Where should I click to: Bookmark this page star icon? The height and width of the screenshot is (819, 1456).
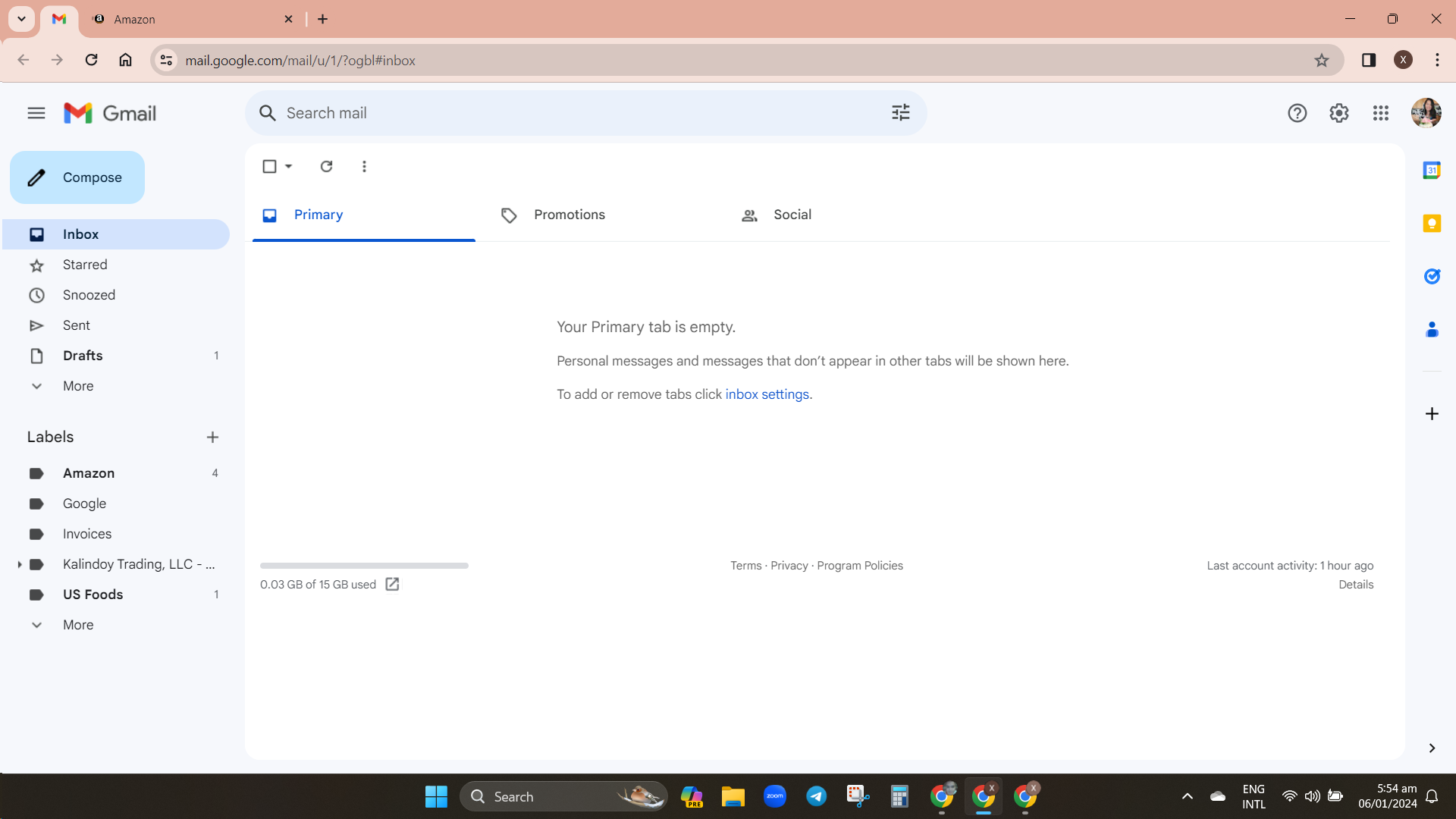coord(1321,61)
